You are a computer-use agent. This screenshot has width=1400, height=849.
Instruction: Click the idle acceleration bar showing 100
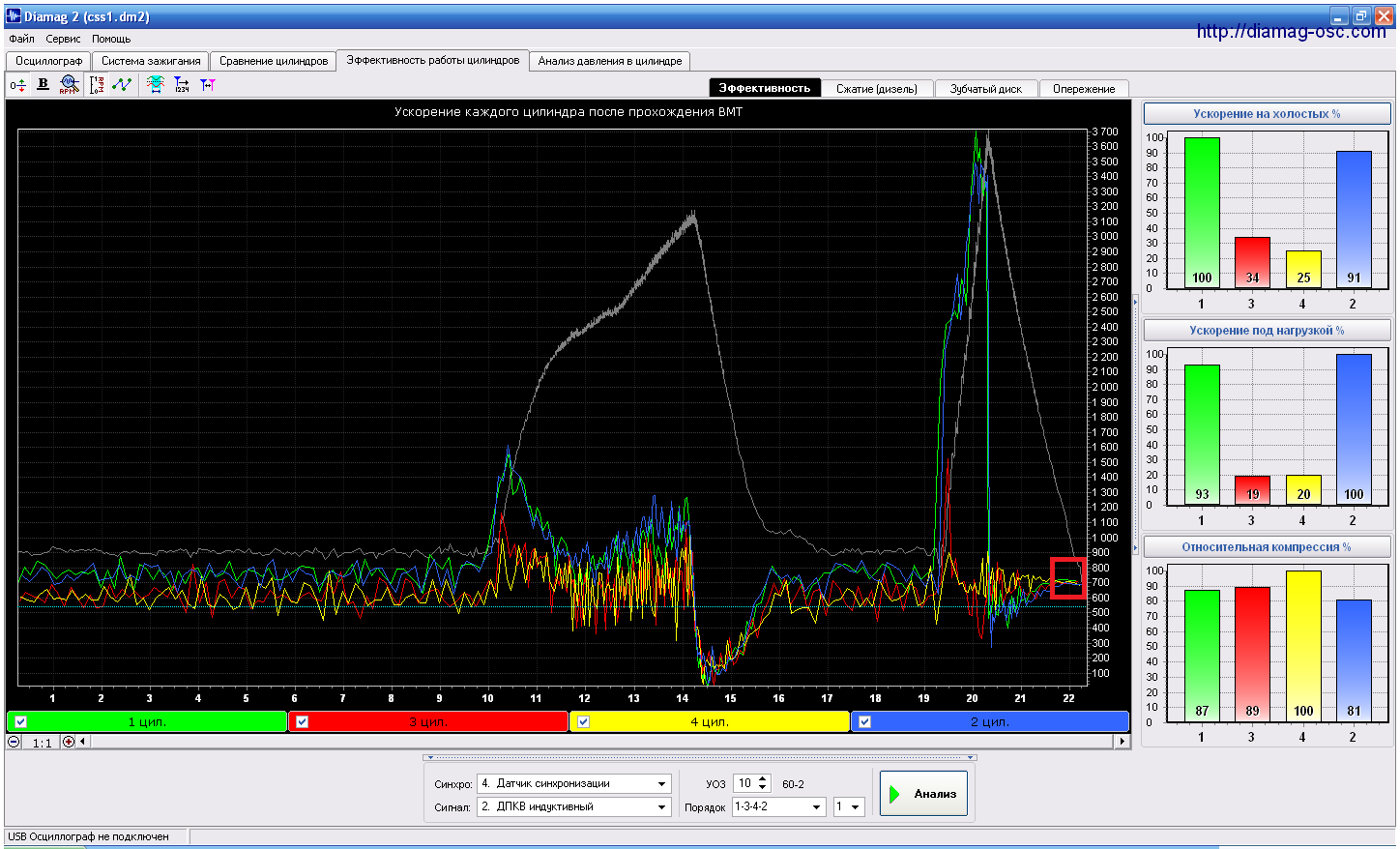(1202, 213)
